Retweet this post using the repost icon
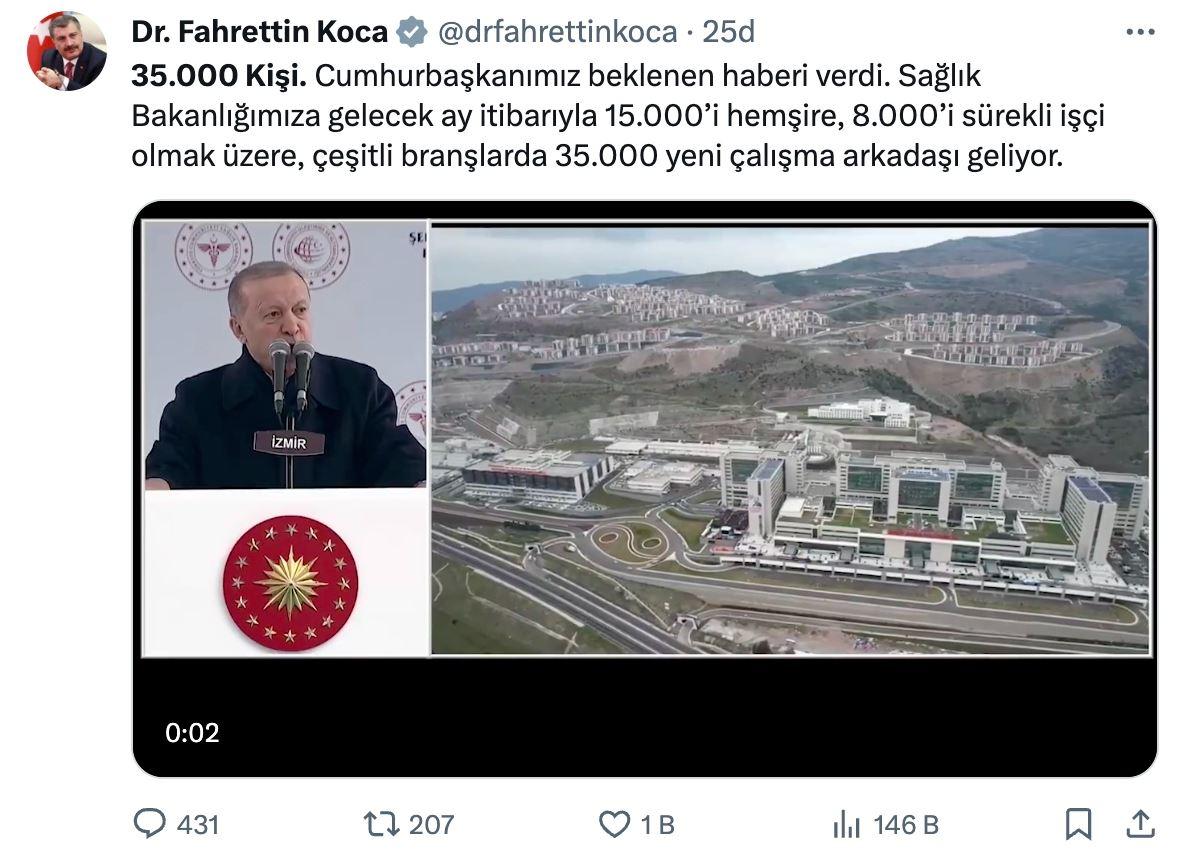 382,824
